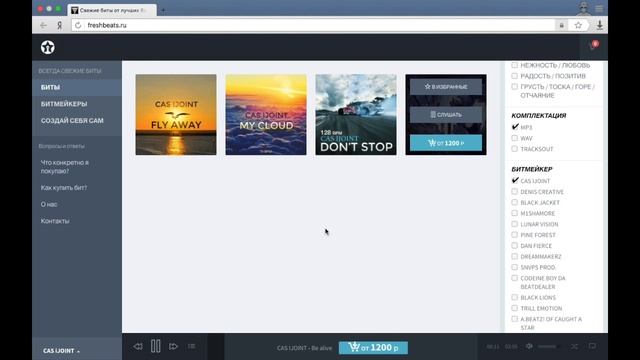Add beat to favorites В ИЗБРАННЫЕ
This screenshot has width=640, height=360.
tap(446, 87)
